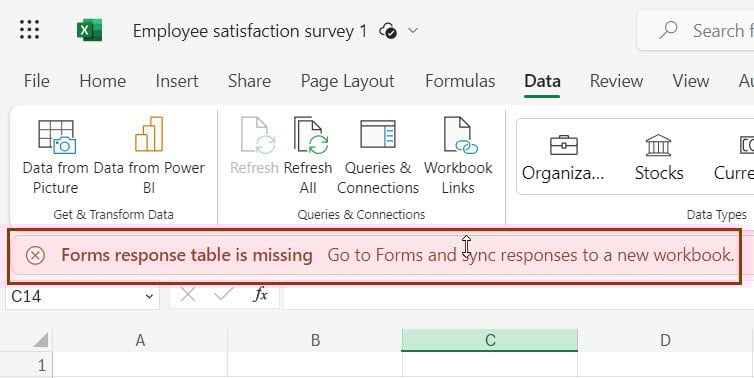Open the Insert tab
754x378 pixels.
177,81
